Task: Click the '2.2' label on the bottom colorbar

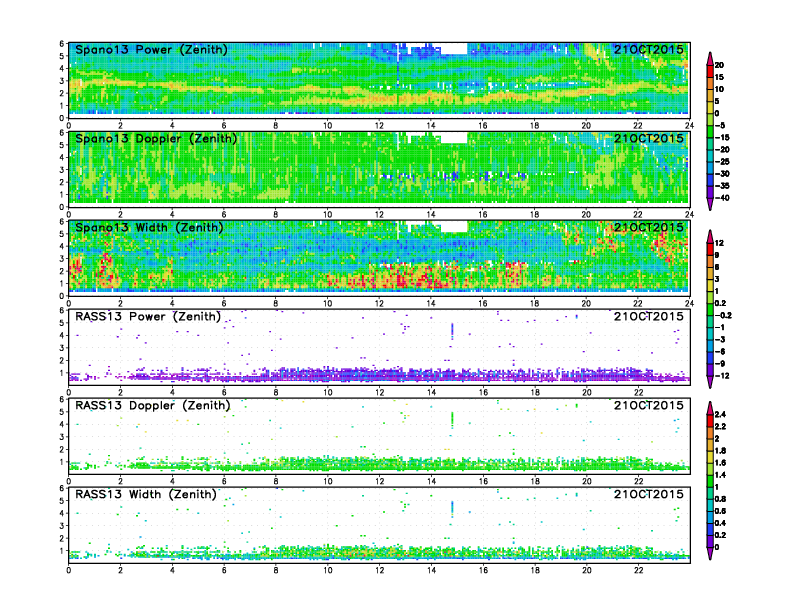Action: coord(720,427)
